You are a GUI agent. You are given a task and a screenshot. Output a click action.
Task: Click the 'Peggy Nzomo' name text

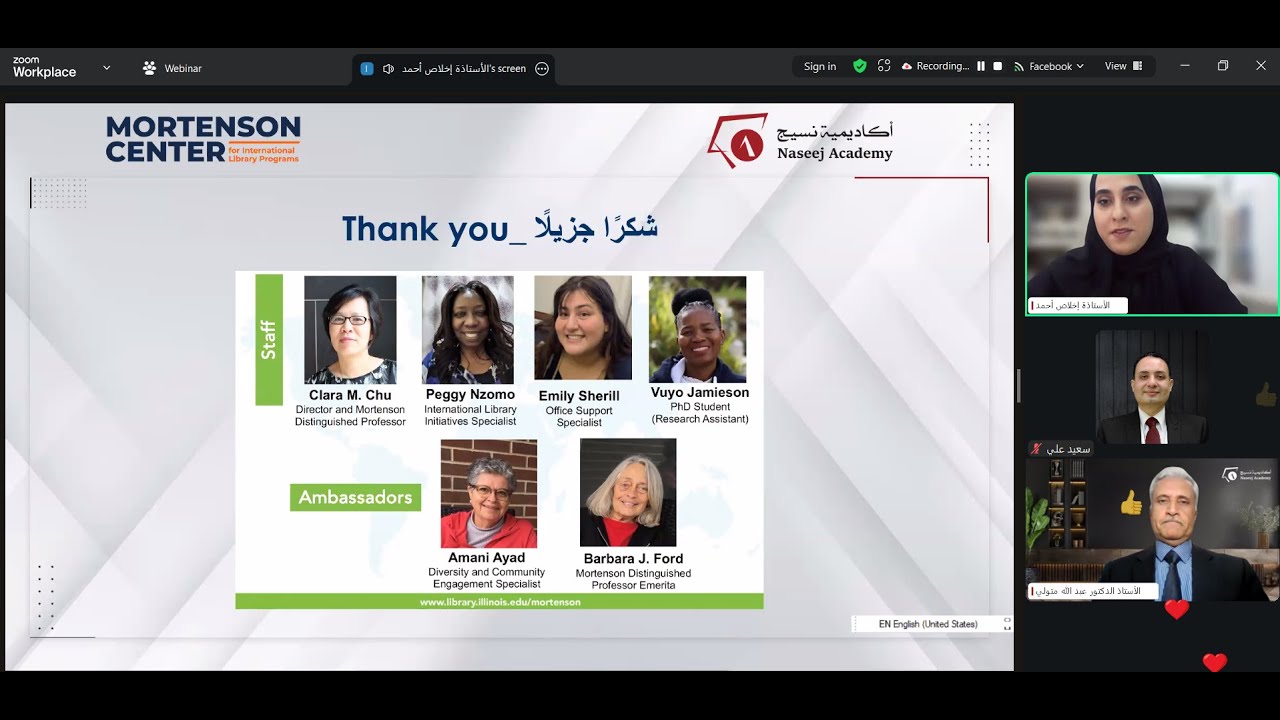[x=470, y=394]
